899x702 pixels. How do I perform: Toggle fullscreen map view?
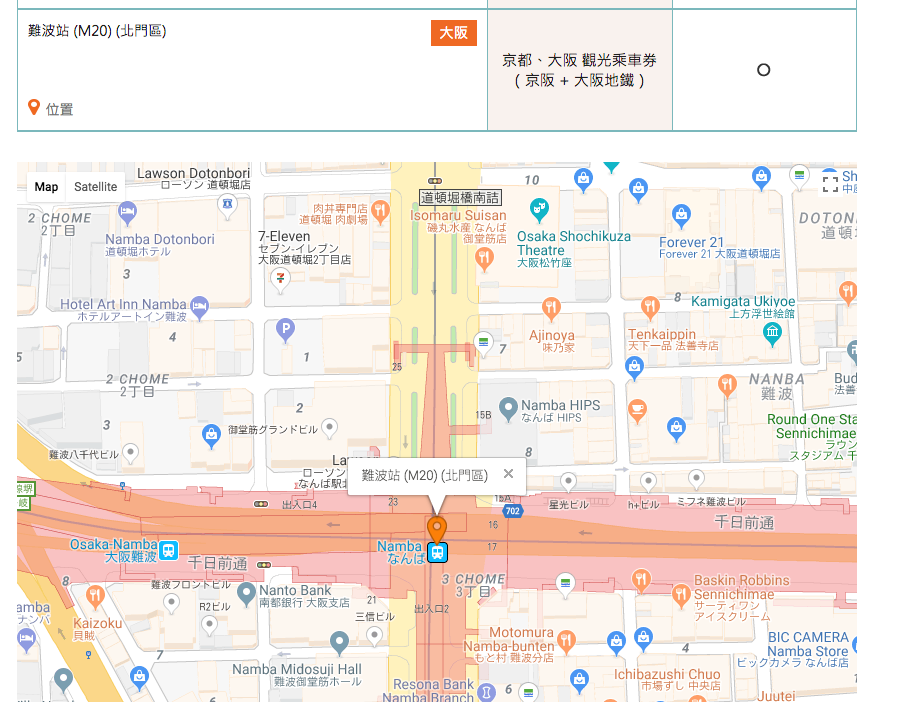[x=830, y=184]
